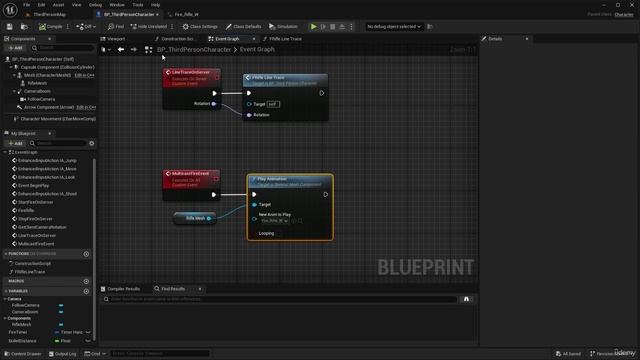Image resolution: width=640 pixels, height=360 pixels.
Task: Open bookmarks dropdown in graph toolbar
Action: pos(106,49)
